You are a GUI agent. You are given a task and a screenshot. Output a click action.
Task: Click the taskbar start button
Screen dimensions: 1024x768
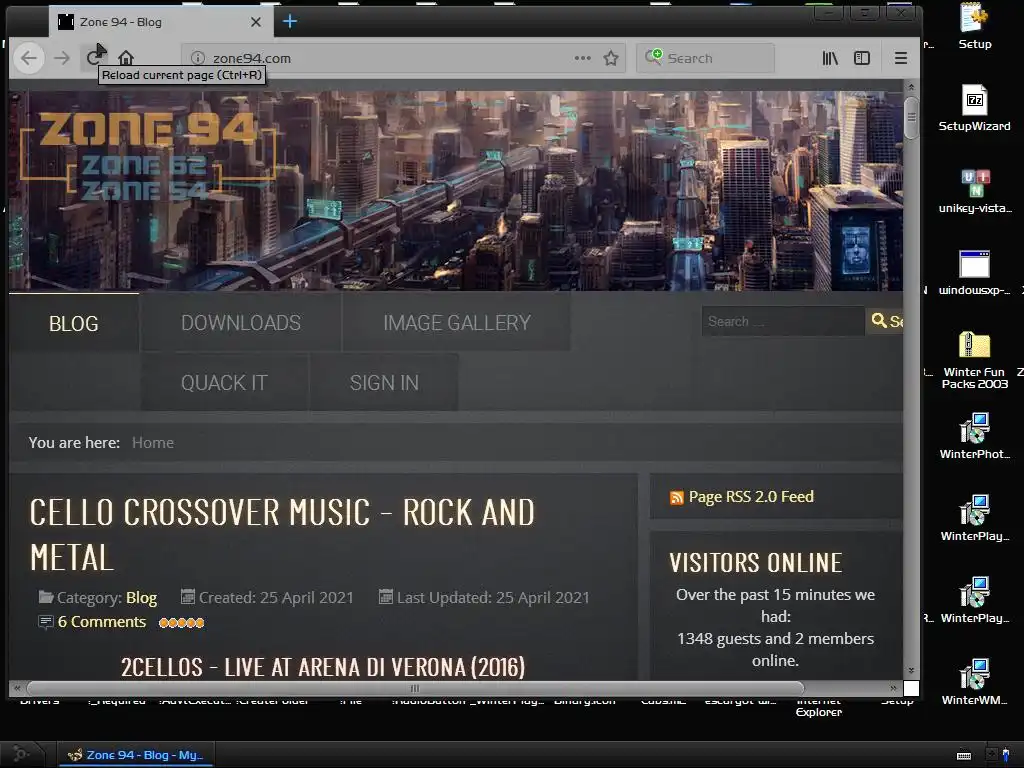21,754
